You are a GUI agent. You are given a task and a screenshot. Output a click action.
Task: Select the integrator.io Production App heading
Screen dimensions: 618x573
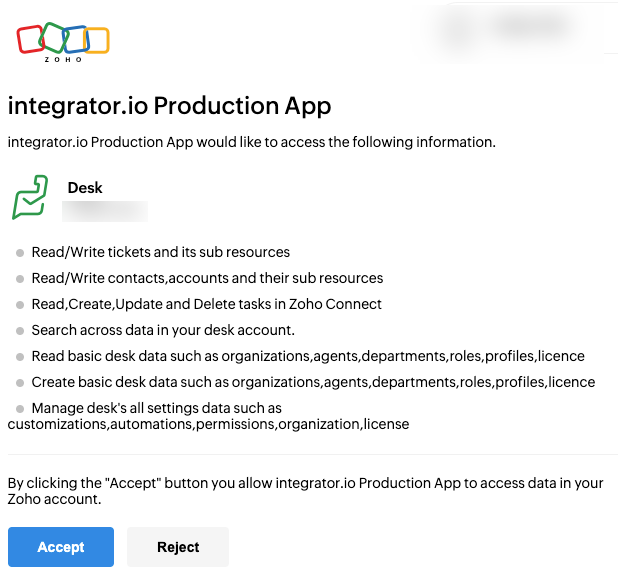pyautogui.click(x=169, y=106)
